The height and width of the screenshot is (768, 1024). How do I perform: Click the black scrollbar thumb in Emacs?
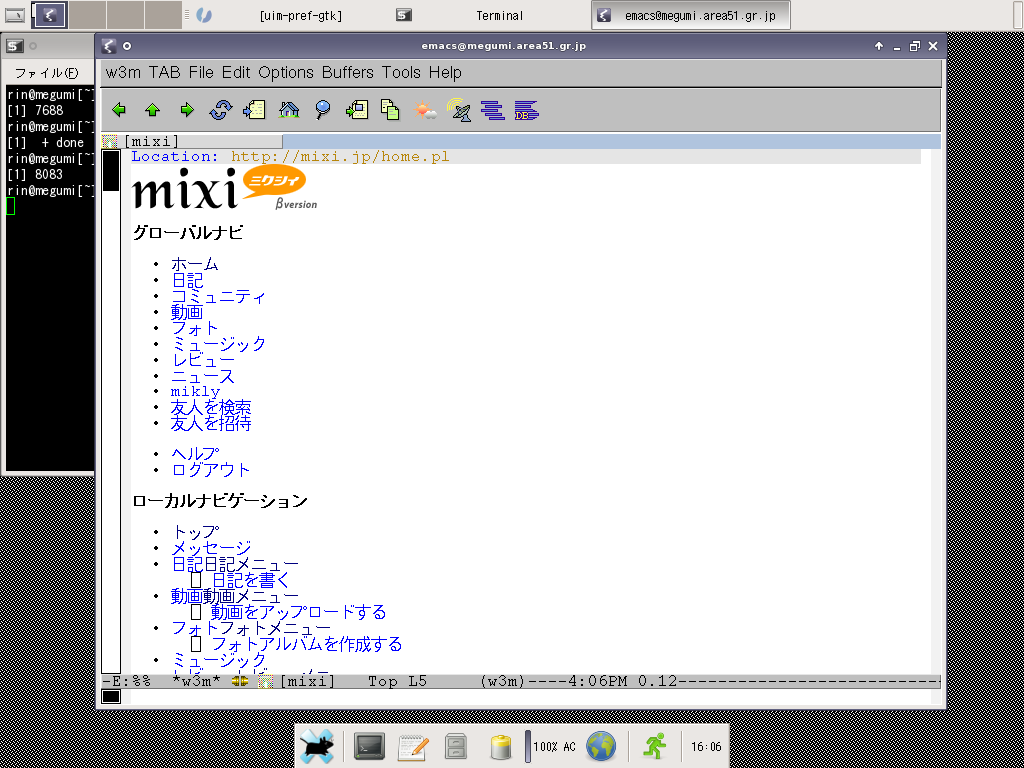110,171
